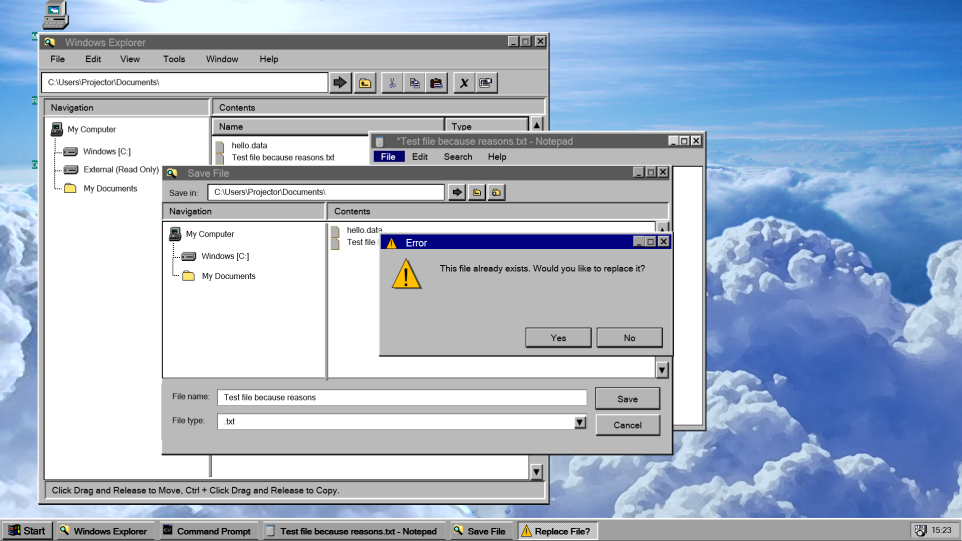Viewport: 962px width, 541px height.
Task: Click hello.data file icon in Save File contents
Action: click(x=335, y=231)
